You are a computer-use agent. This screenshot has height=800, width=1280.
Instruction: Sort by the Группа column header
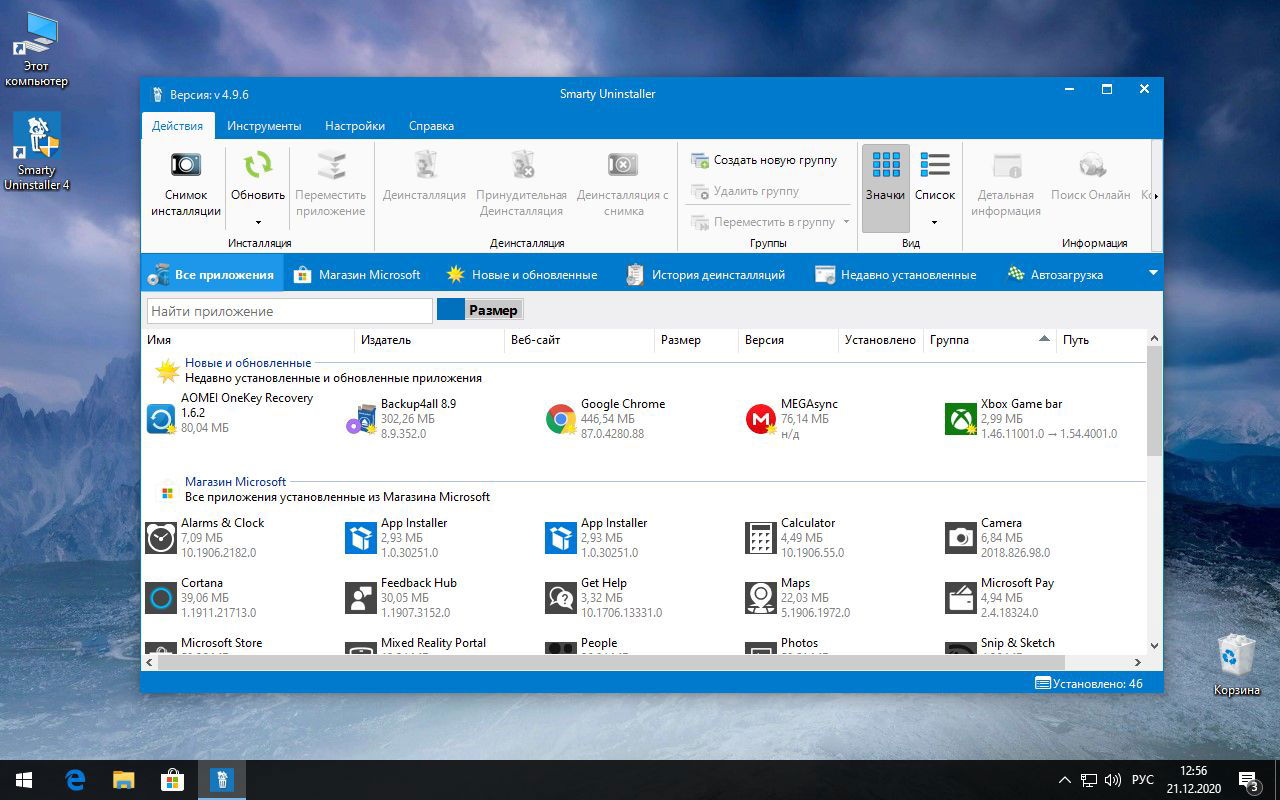[x=989, y=340]
